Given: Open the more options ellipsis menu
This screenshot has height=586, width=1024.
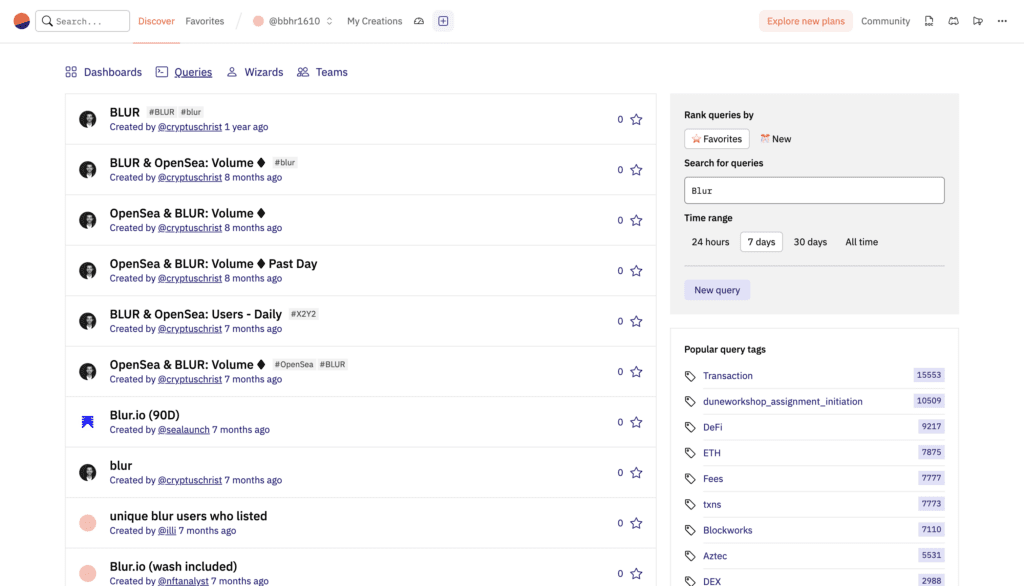Looking at the screenshot, I should [1002, 21].
